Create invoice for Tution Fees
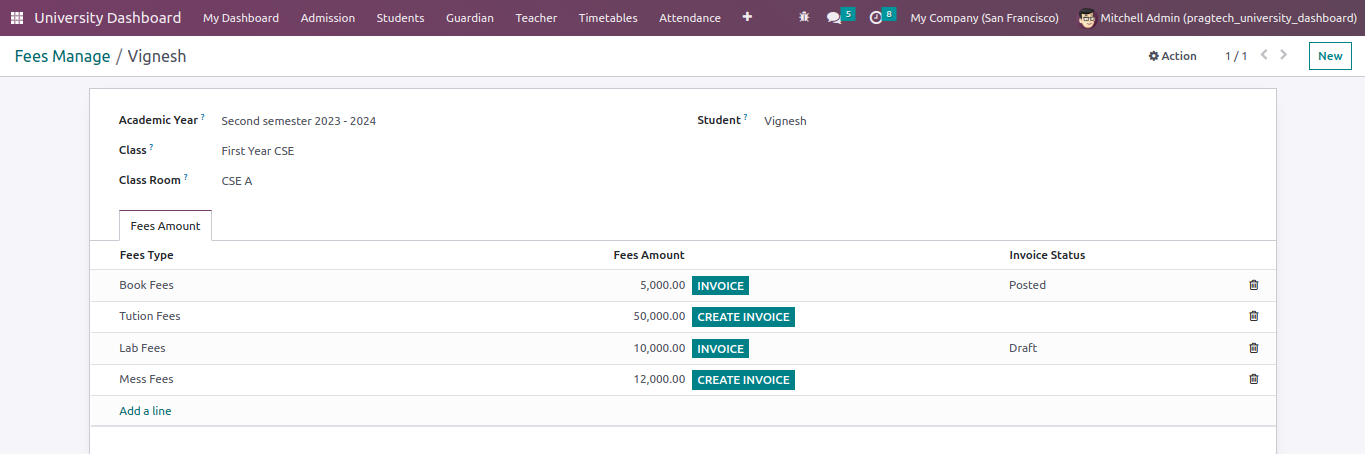The image size is (1365, 454). pyautogui.click(x=743, y=317)
